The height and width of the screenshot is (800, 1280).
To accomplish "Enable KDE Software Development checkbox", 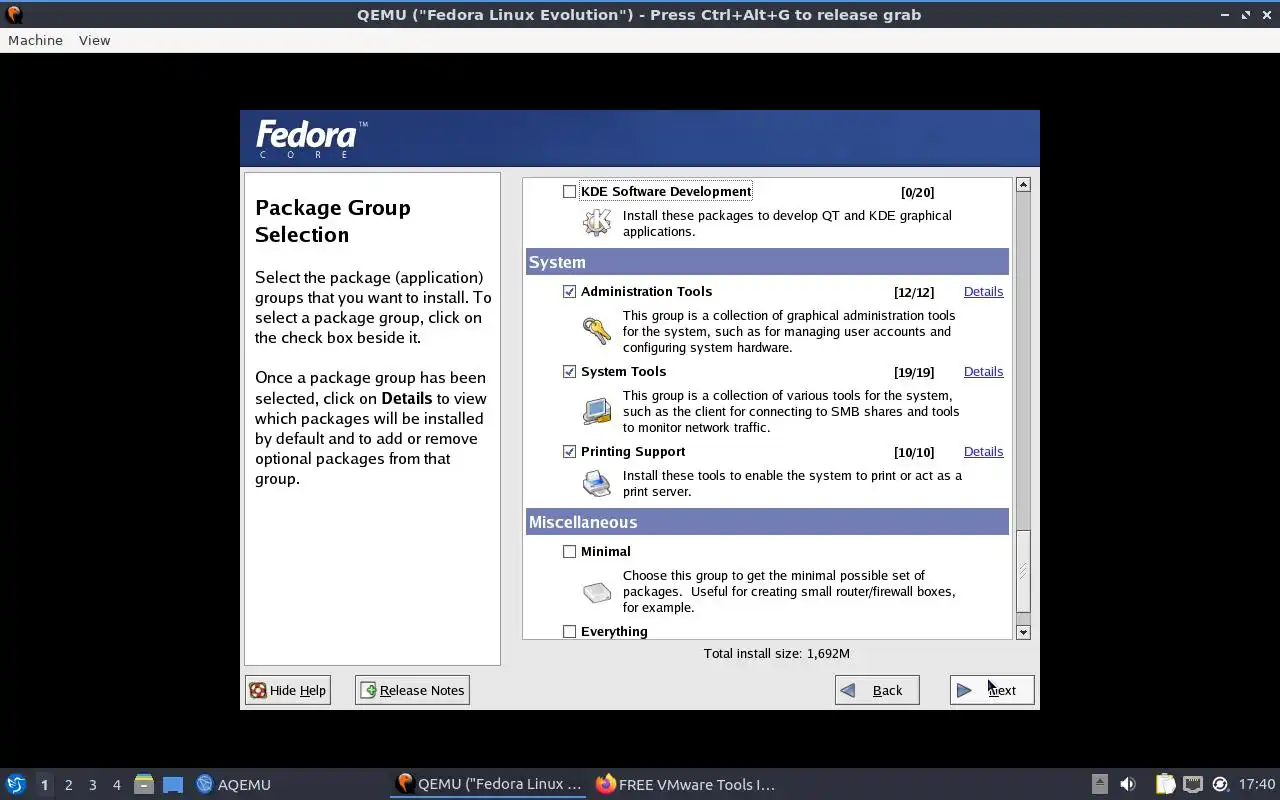I will click(x=569, y=191).
